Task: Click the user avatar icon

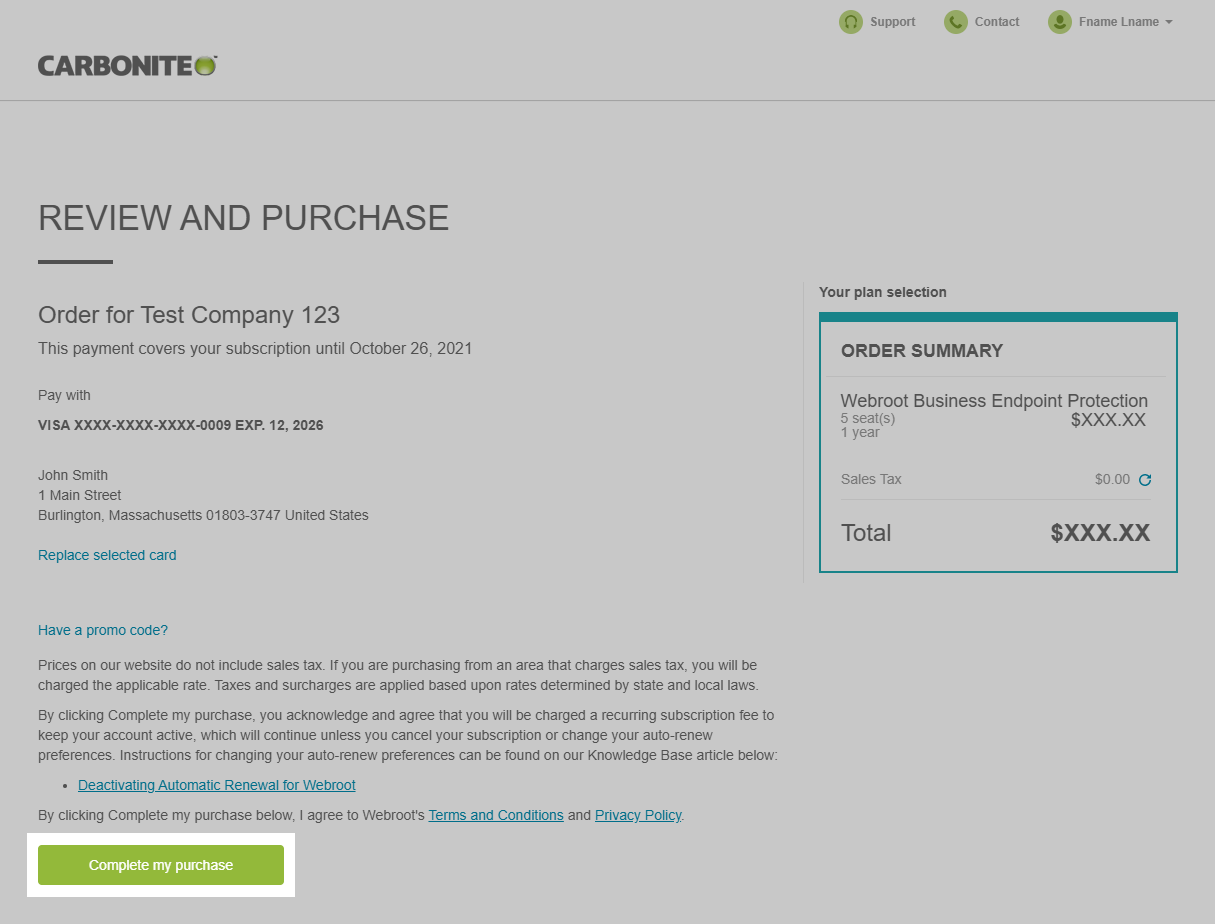Action: coord(1059,22)
